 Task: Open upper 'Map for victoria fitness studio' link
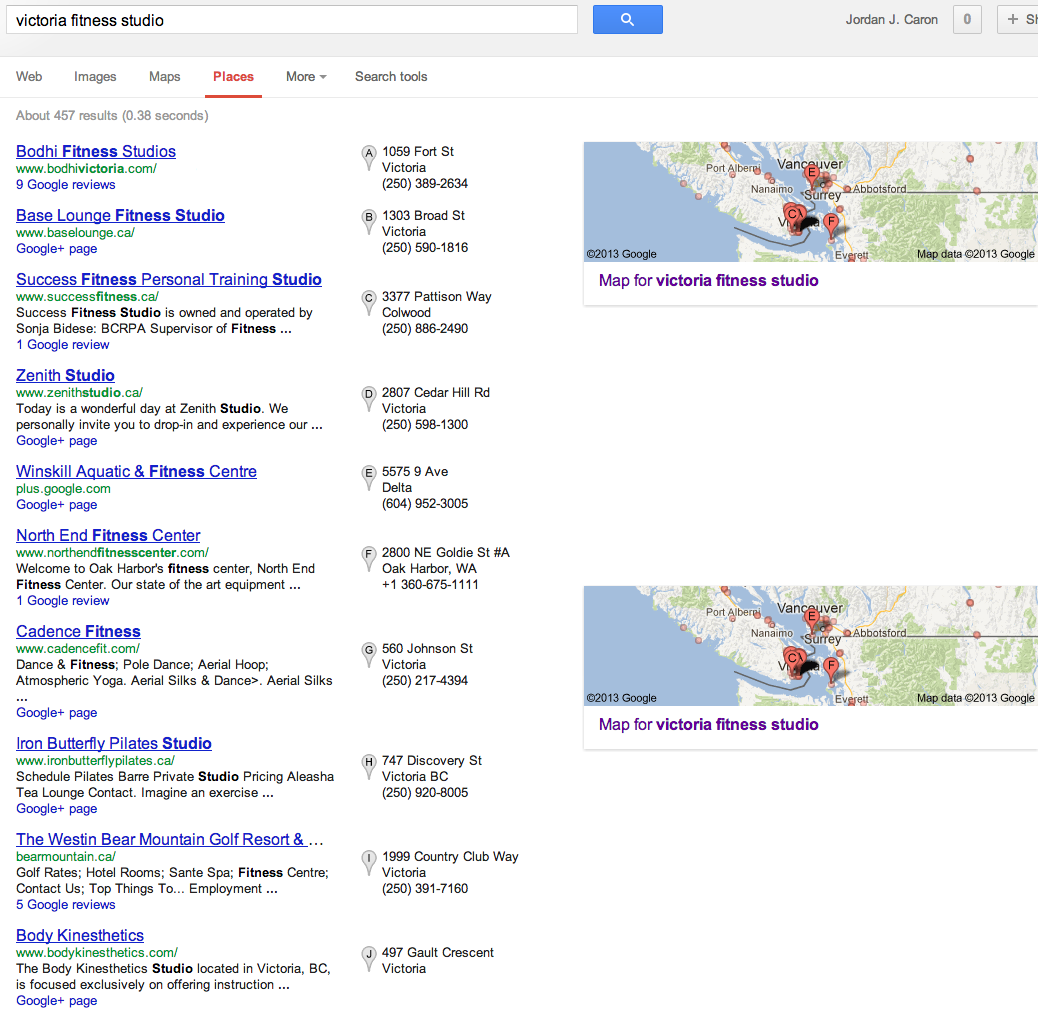point(708,281)
